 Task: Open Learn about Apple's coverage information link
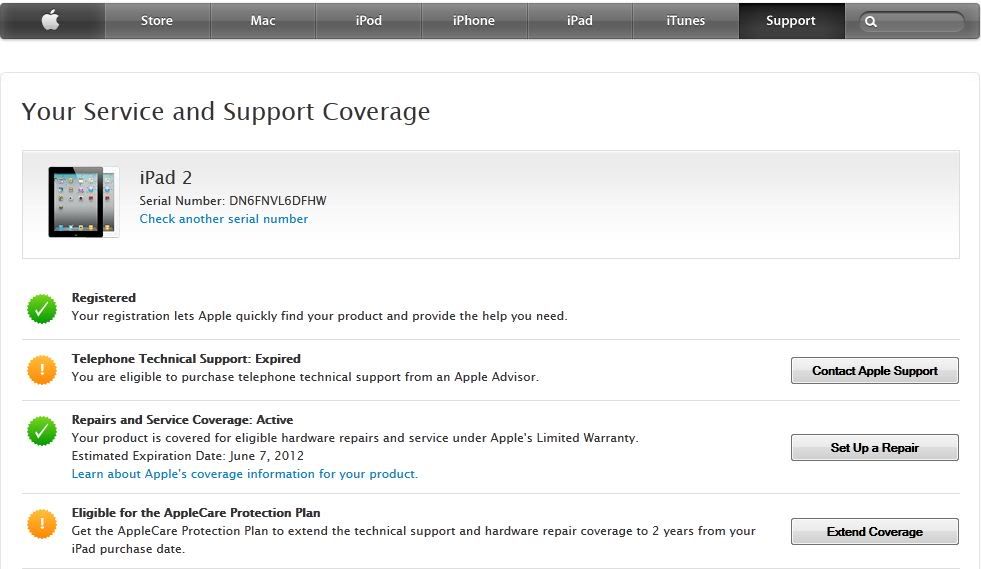[245, 474]
